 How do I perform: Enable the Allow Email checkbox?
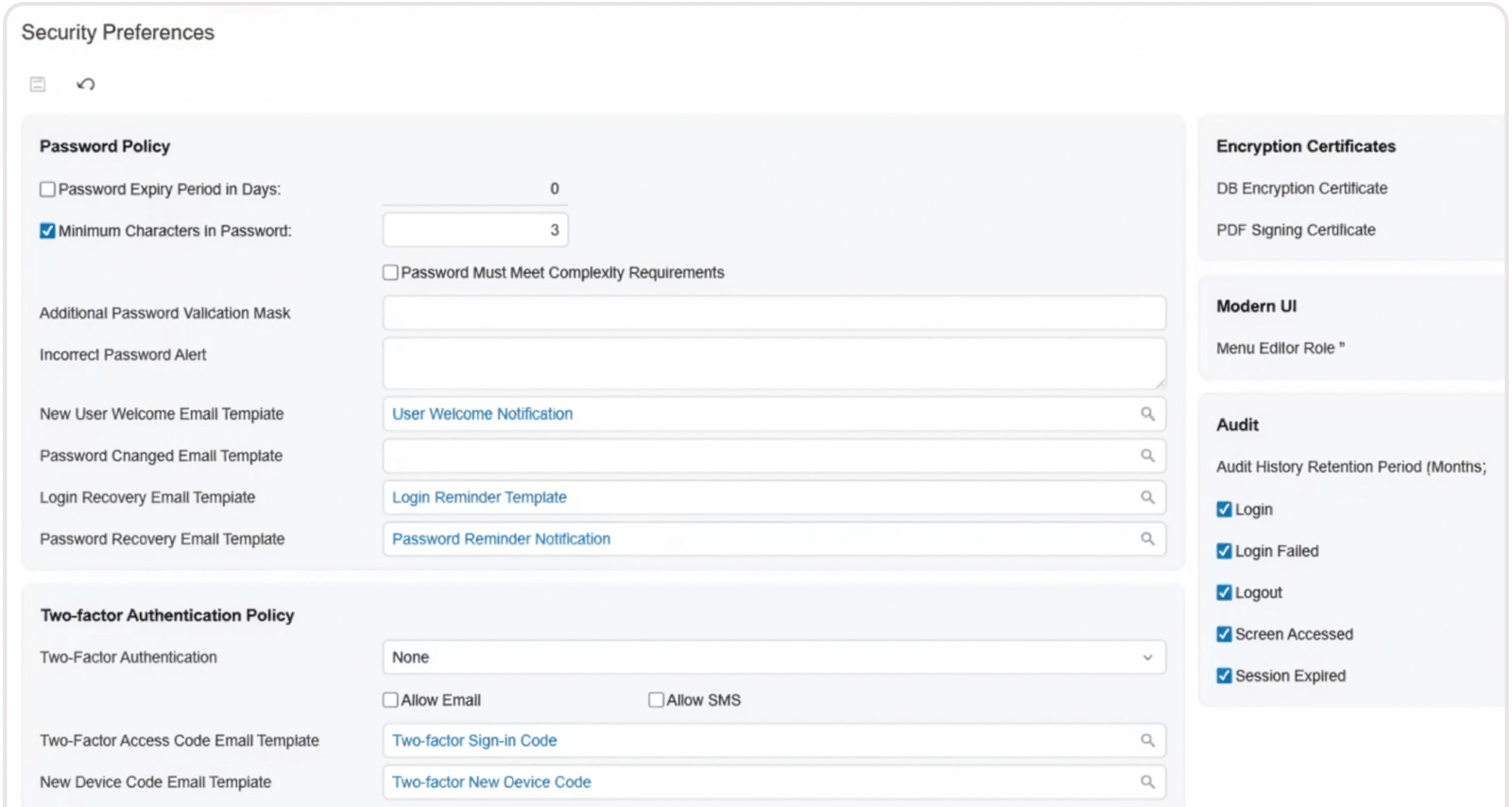tap(390, 700)
